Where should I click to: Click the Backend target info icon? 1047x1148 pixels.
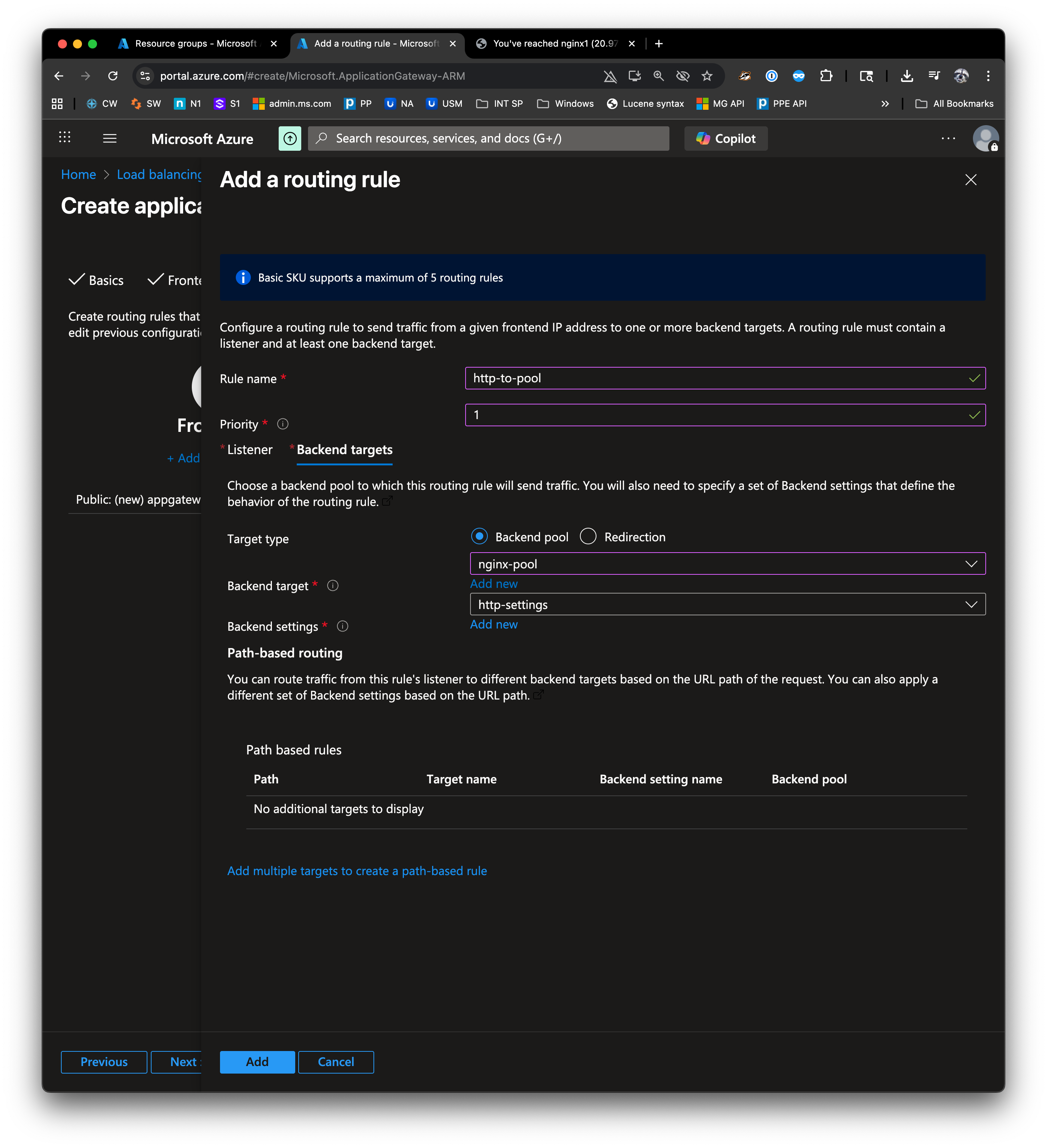pyautogui.click(x=333, y=585)
